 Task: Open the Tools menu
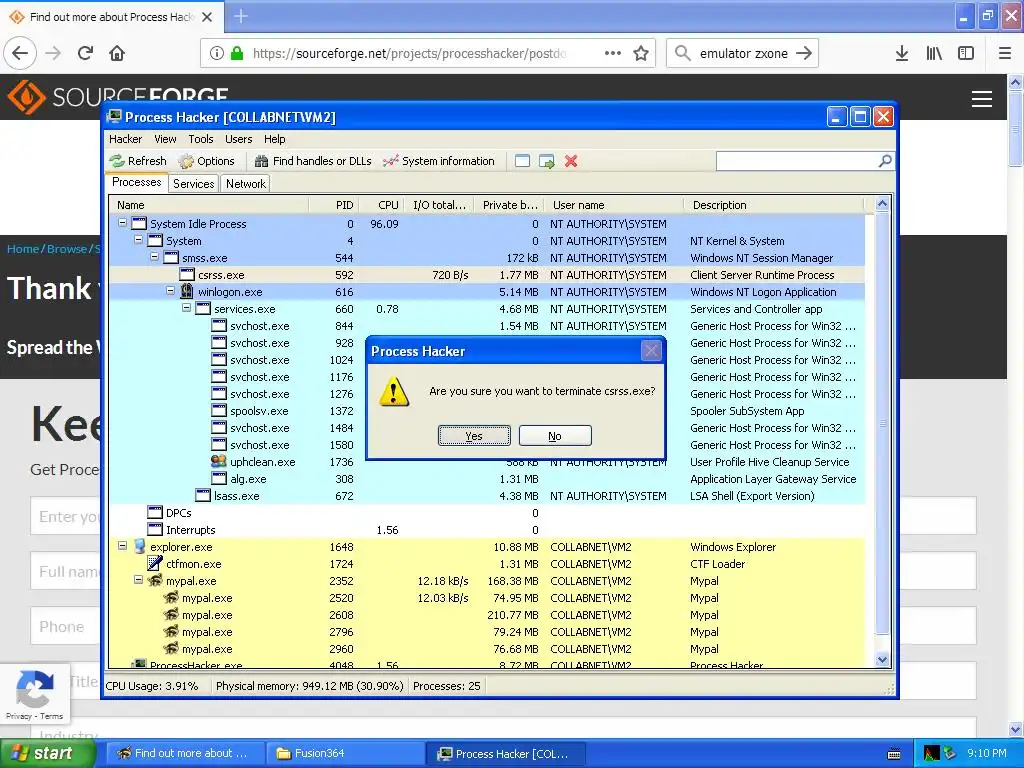coord(200,139)
